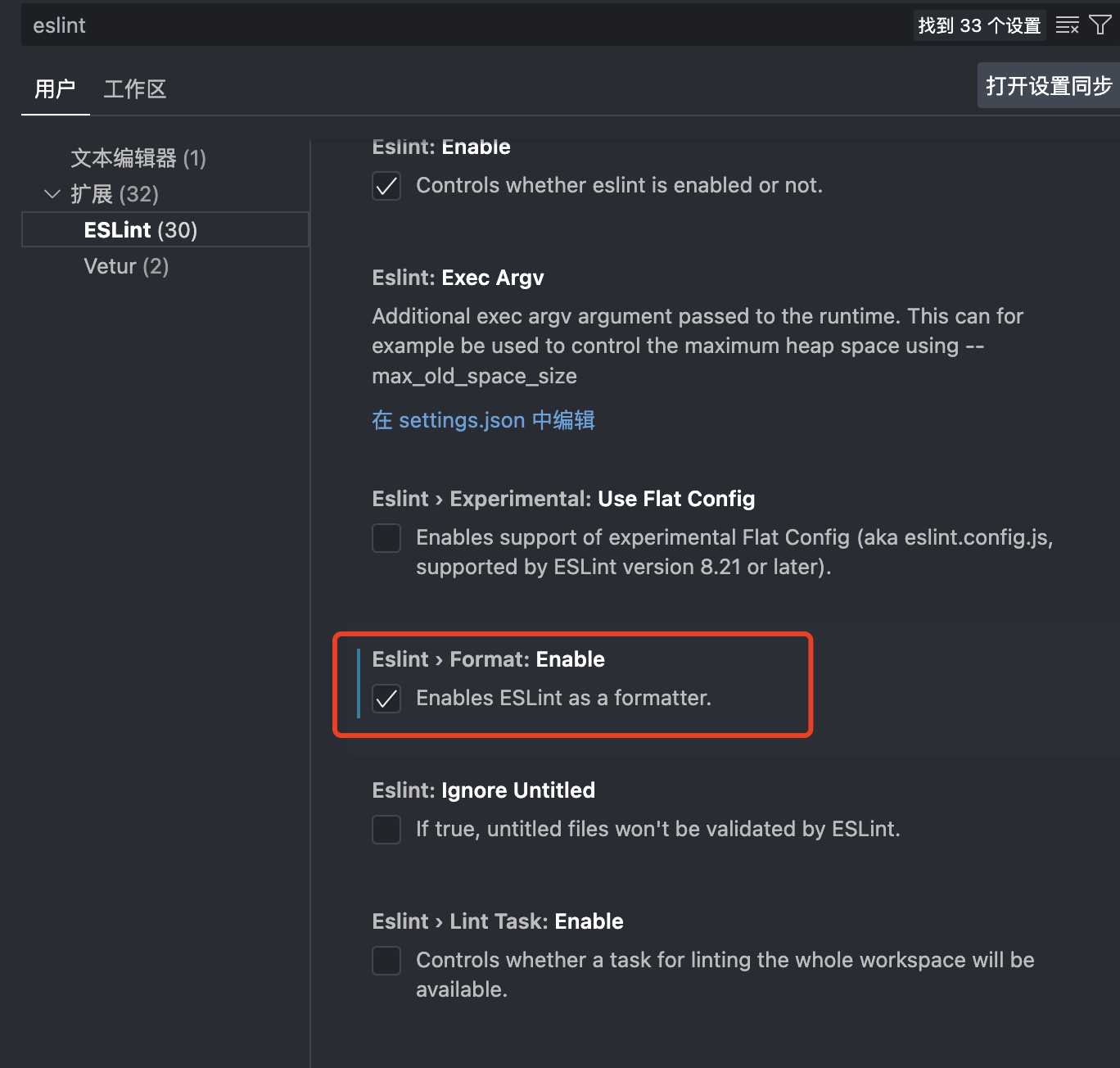Clear the settings search filter icon

[1067, 25]
